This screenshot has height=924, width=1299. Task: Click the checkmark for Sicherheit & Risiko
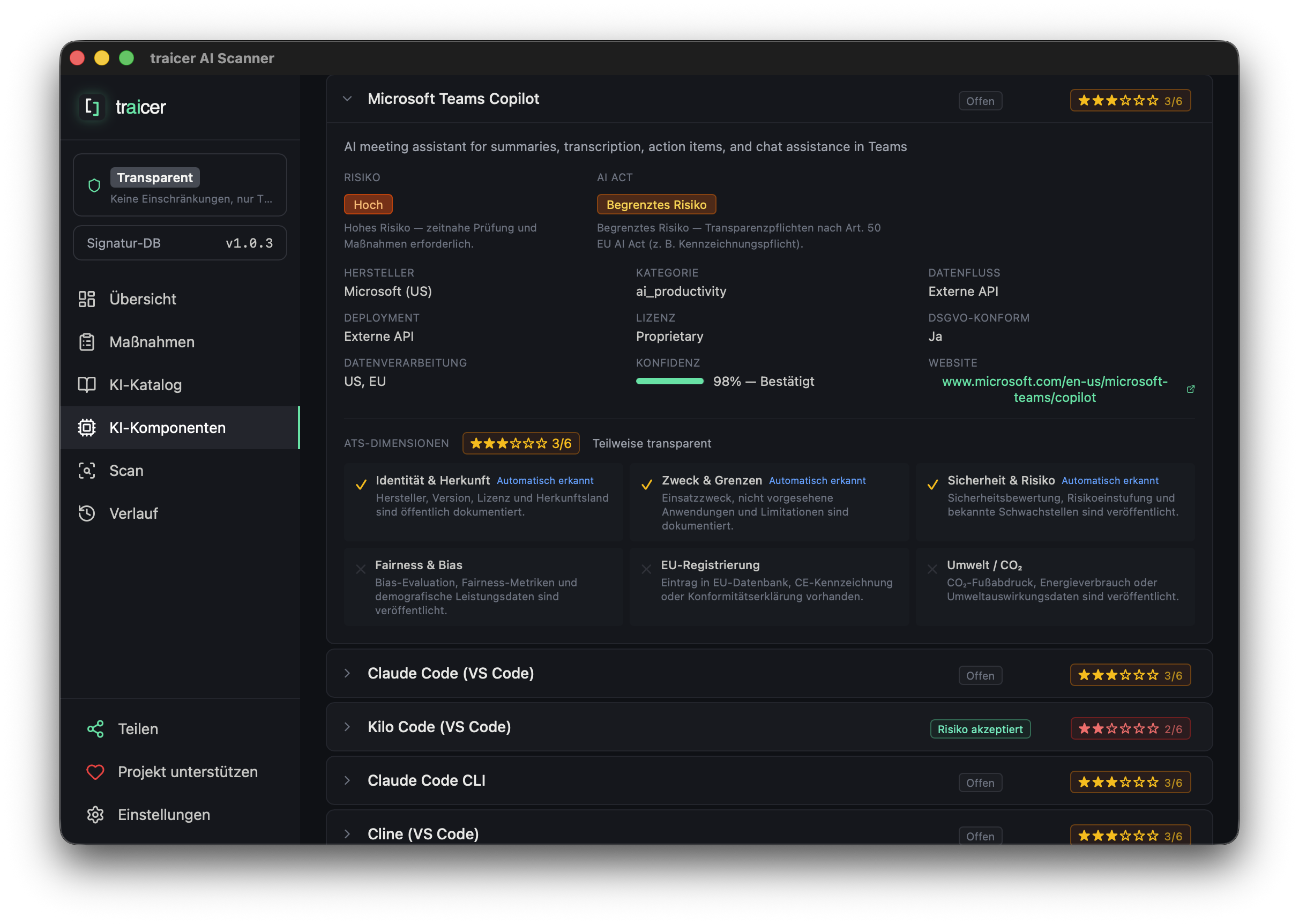[x=933, y=485]
